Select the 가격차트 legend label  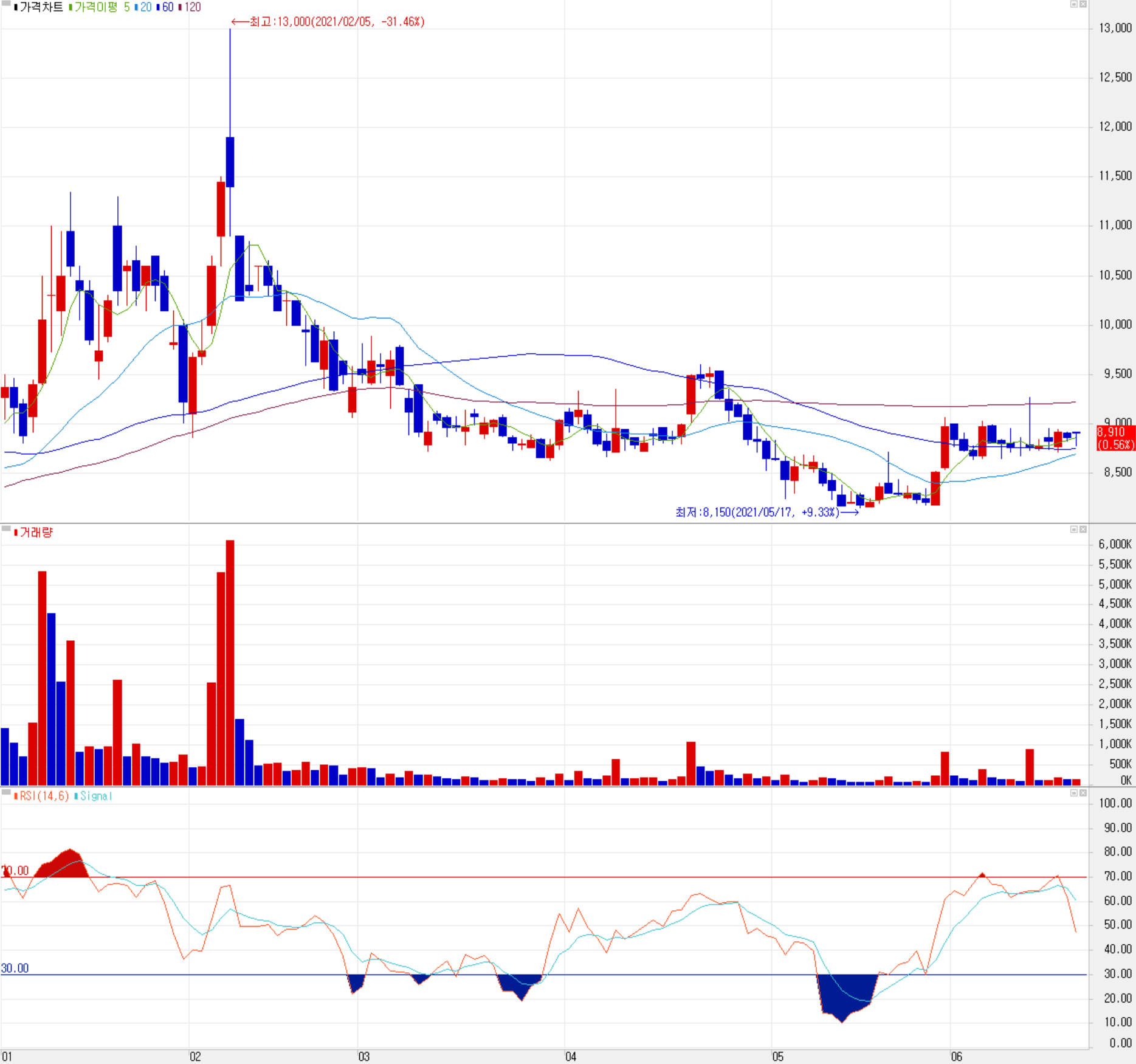(x=41, y=7)
